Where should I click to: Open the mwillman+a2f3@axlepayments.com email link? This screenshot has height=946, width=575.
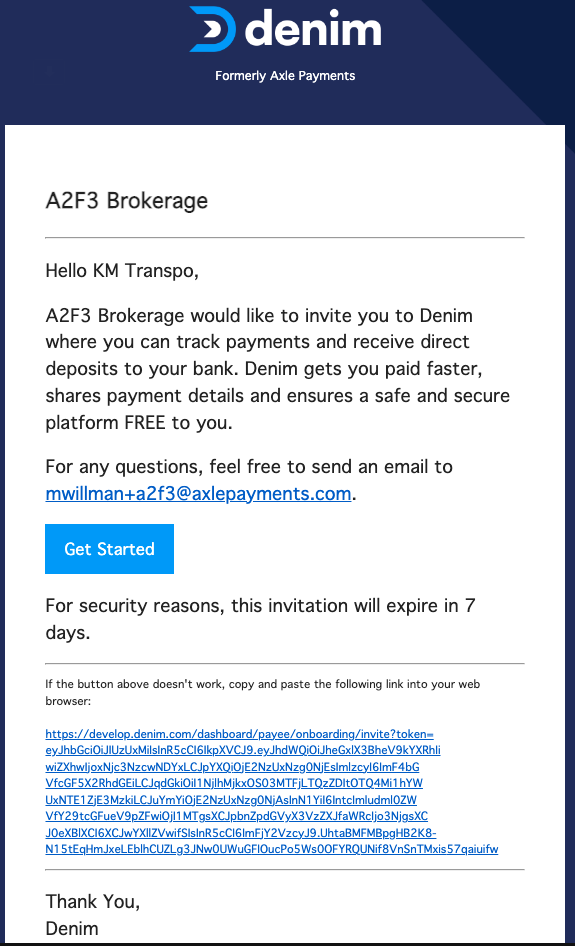click(x=199, y=494)
